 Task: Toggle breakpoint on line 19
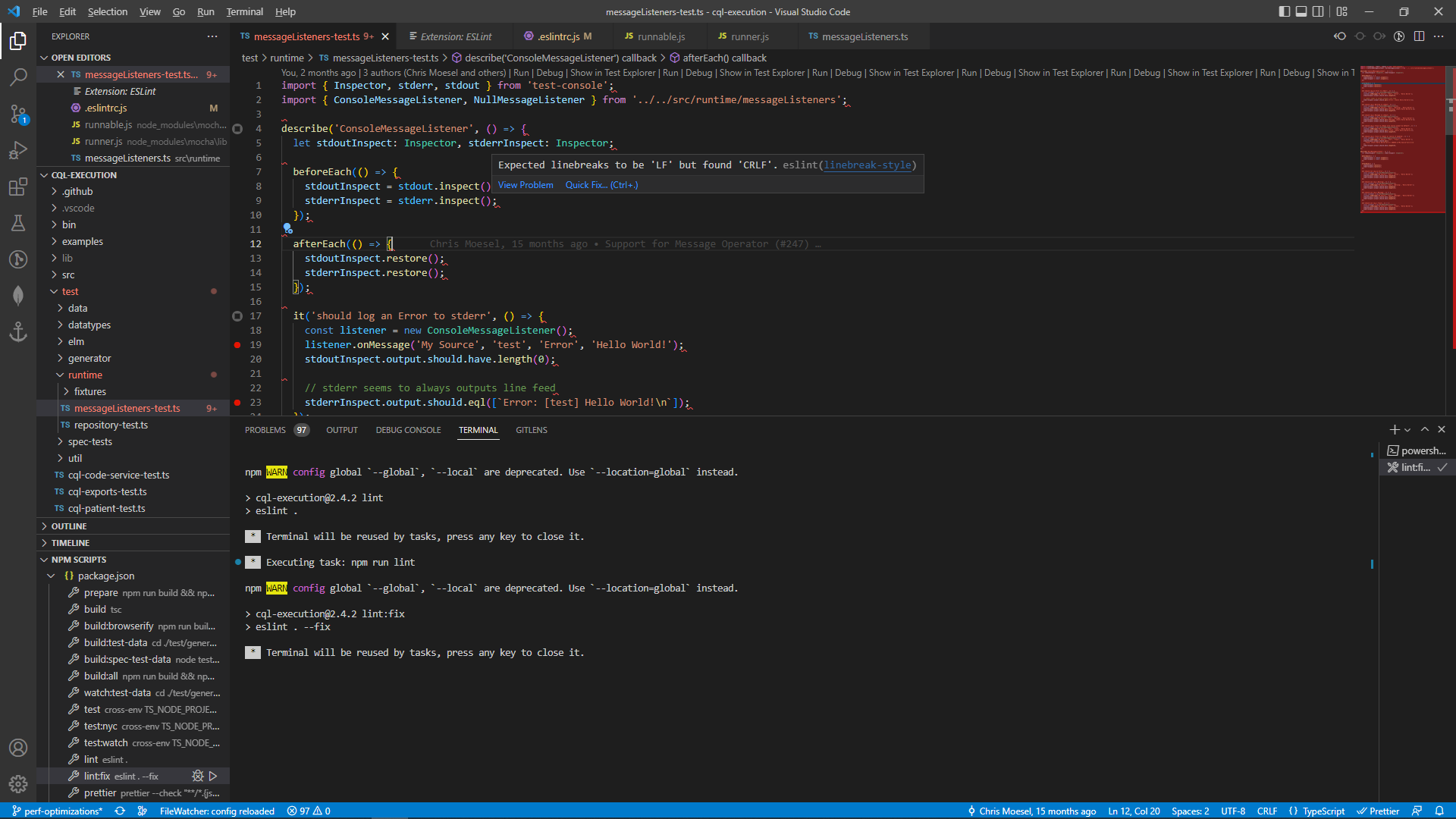pos(237,345)
